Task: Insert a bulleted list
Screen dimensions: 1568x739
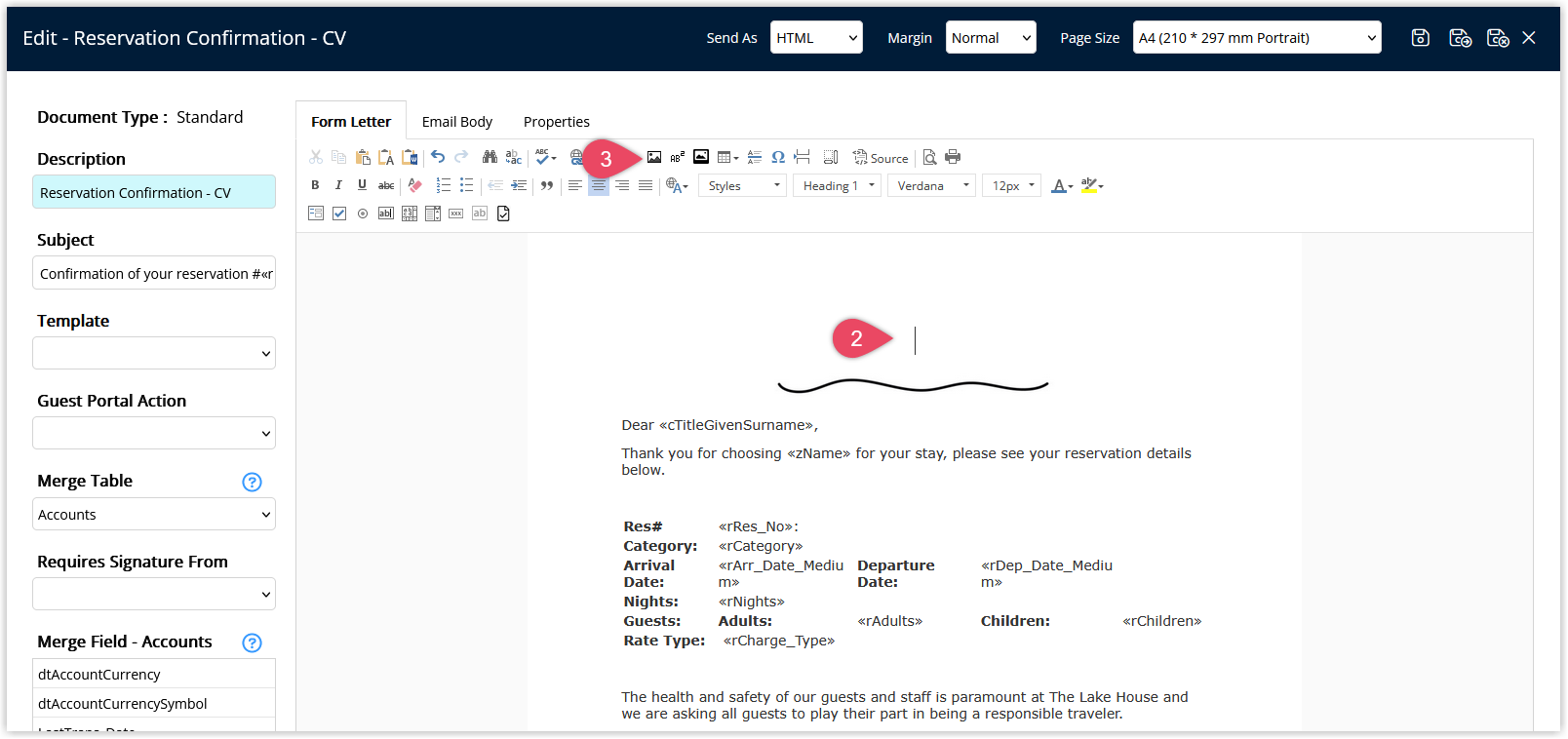Action: click(466, 185)
